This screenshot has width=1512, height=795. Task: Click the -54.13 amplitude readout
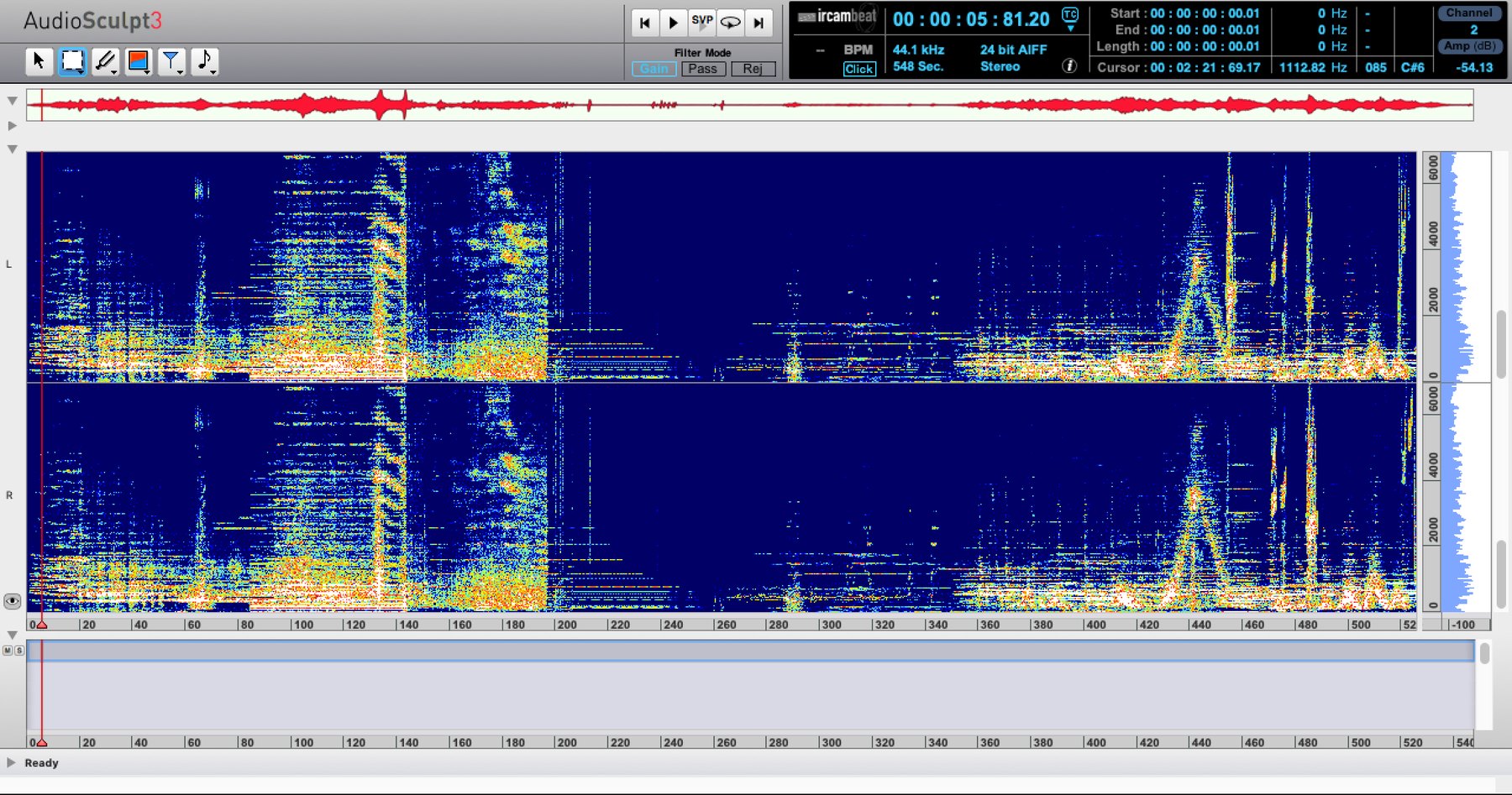coord(1474,67)
